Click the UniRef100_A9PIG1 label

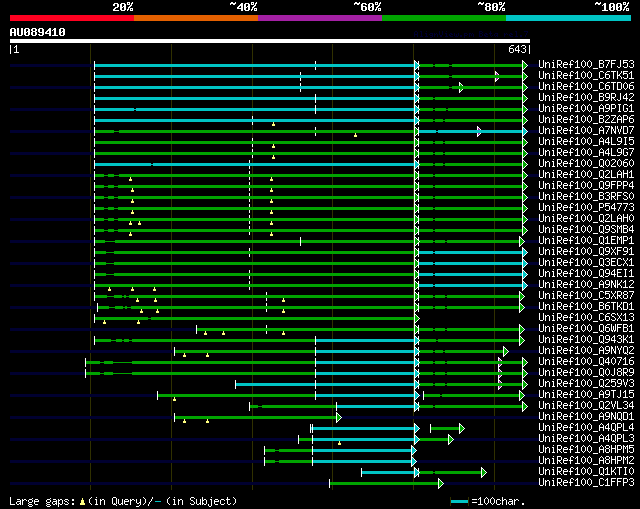coord(586,109)
